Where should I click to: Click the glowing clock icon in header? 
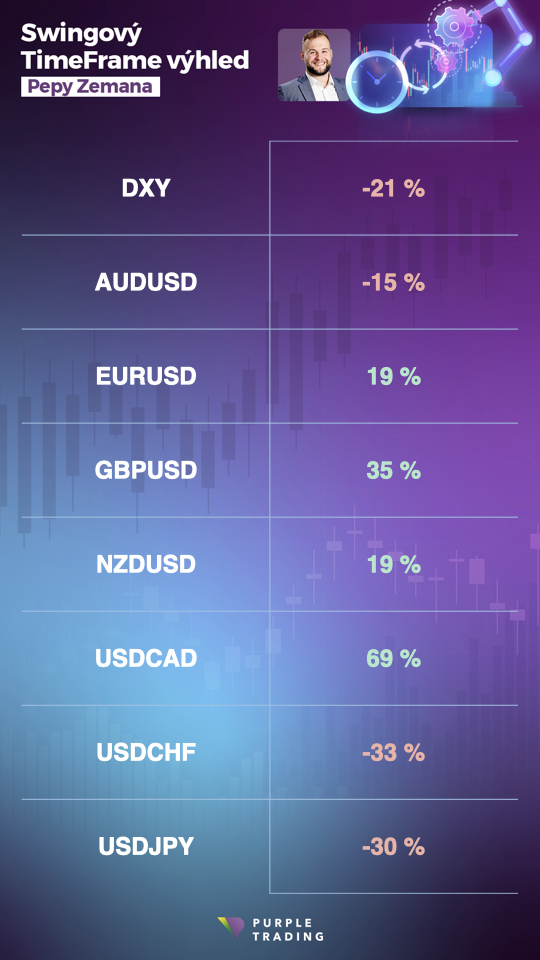[x=377, y=82]
